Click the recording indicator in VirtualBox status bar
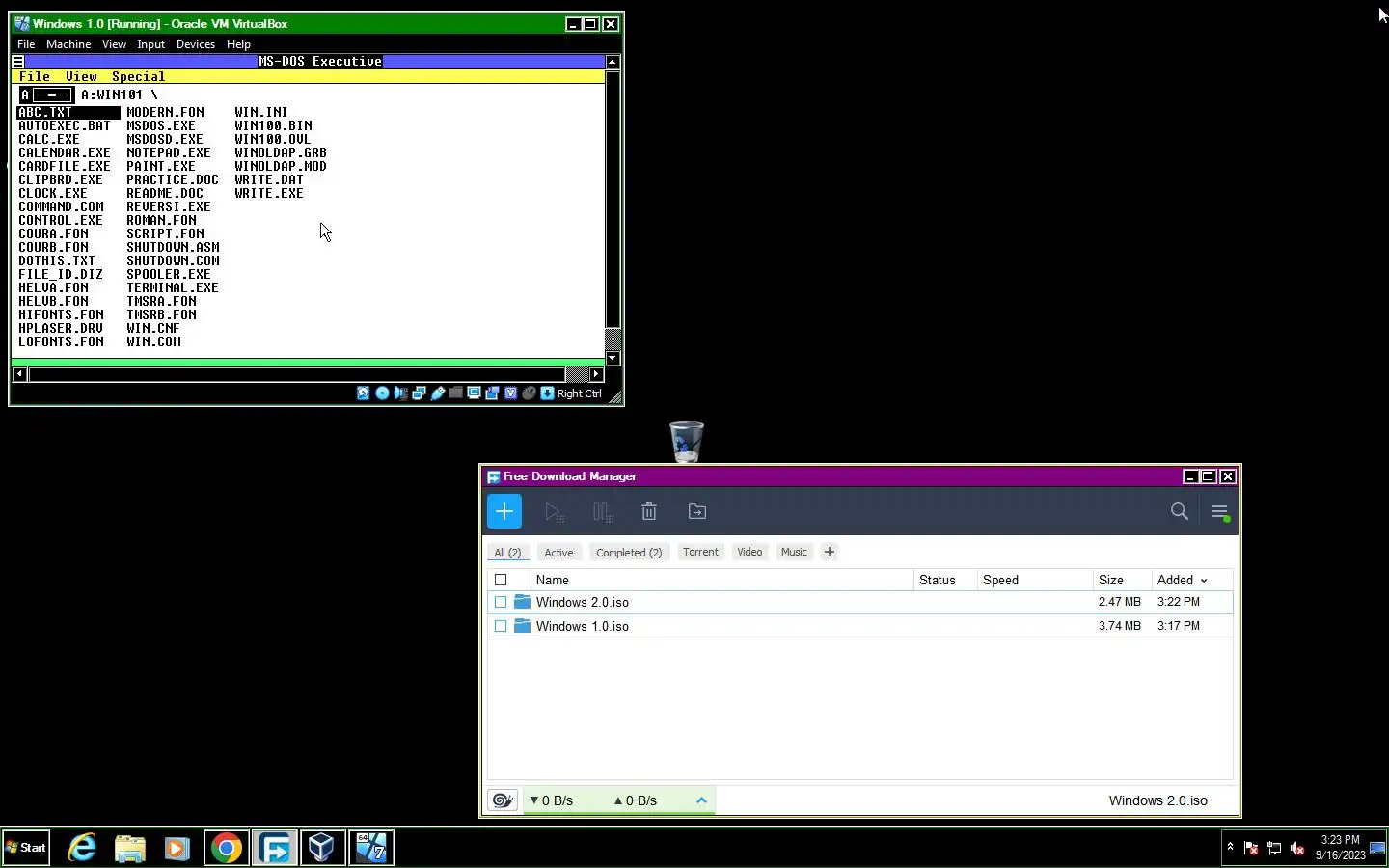Image resolution: width=1389 pixels, height=868 pixels. tap(492, 393)
